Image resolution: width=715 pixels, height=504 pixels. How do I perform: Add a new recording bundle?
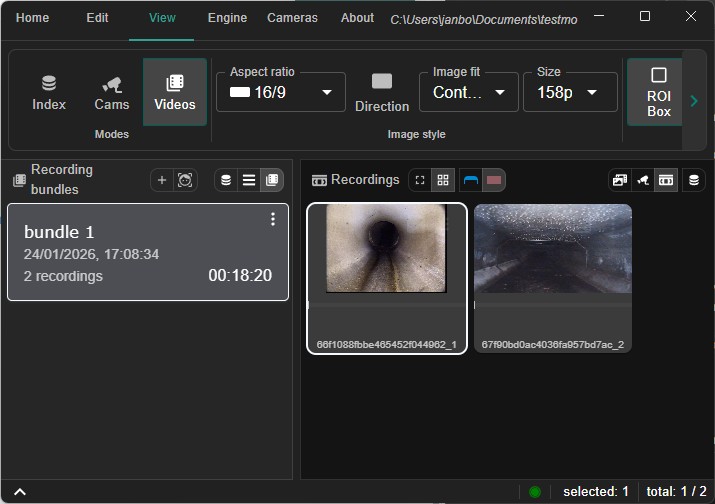tap(162, 180)
